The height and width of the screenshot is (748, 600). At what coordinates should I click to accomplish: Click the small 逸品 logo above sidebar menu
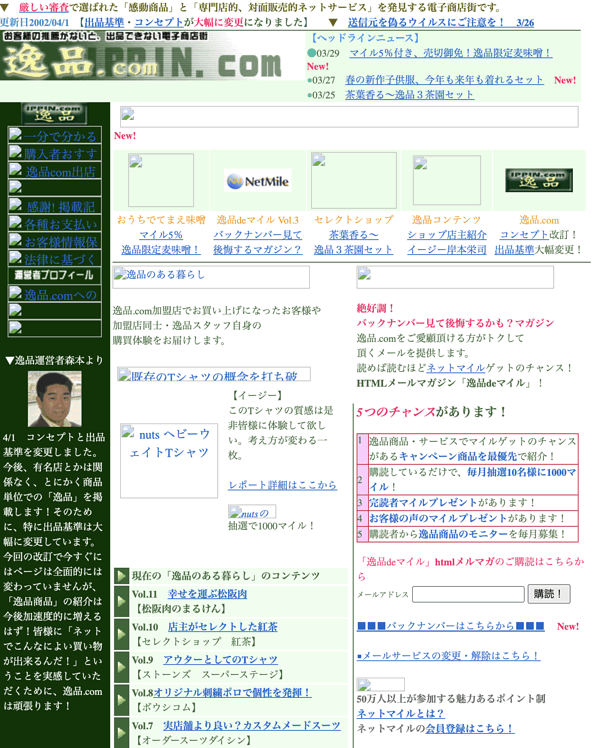pos(54,114)
